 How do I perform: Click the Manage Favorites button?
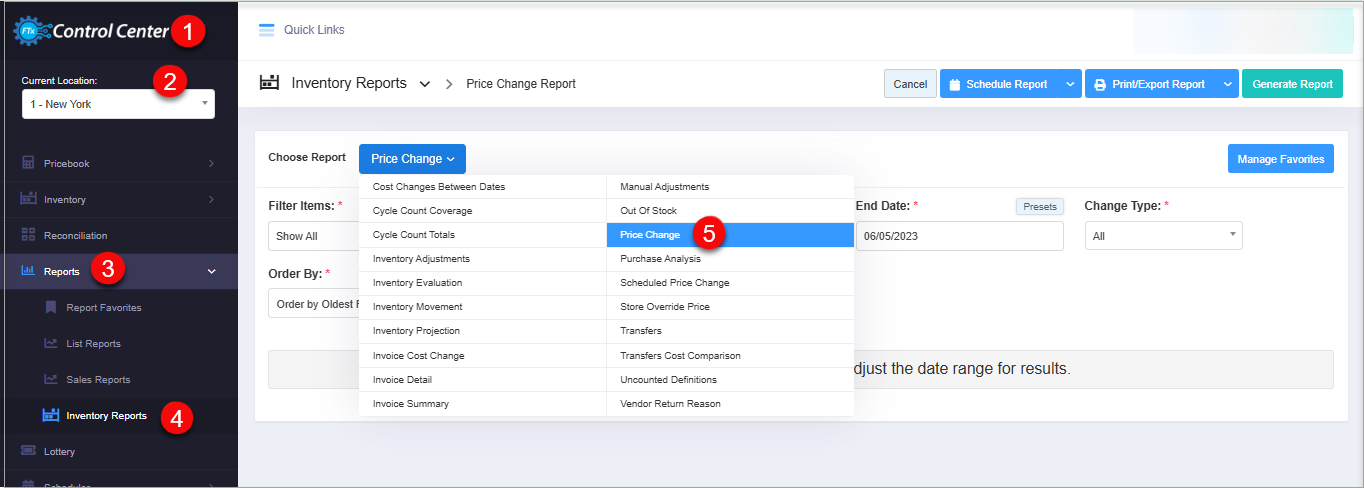point(1280,159)
